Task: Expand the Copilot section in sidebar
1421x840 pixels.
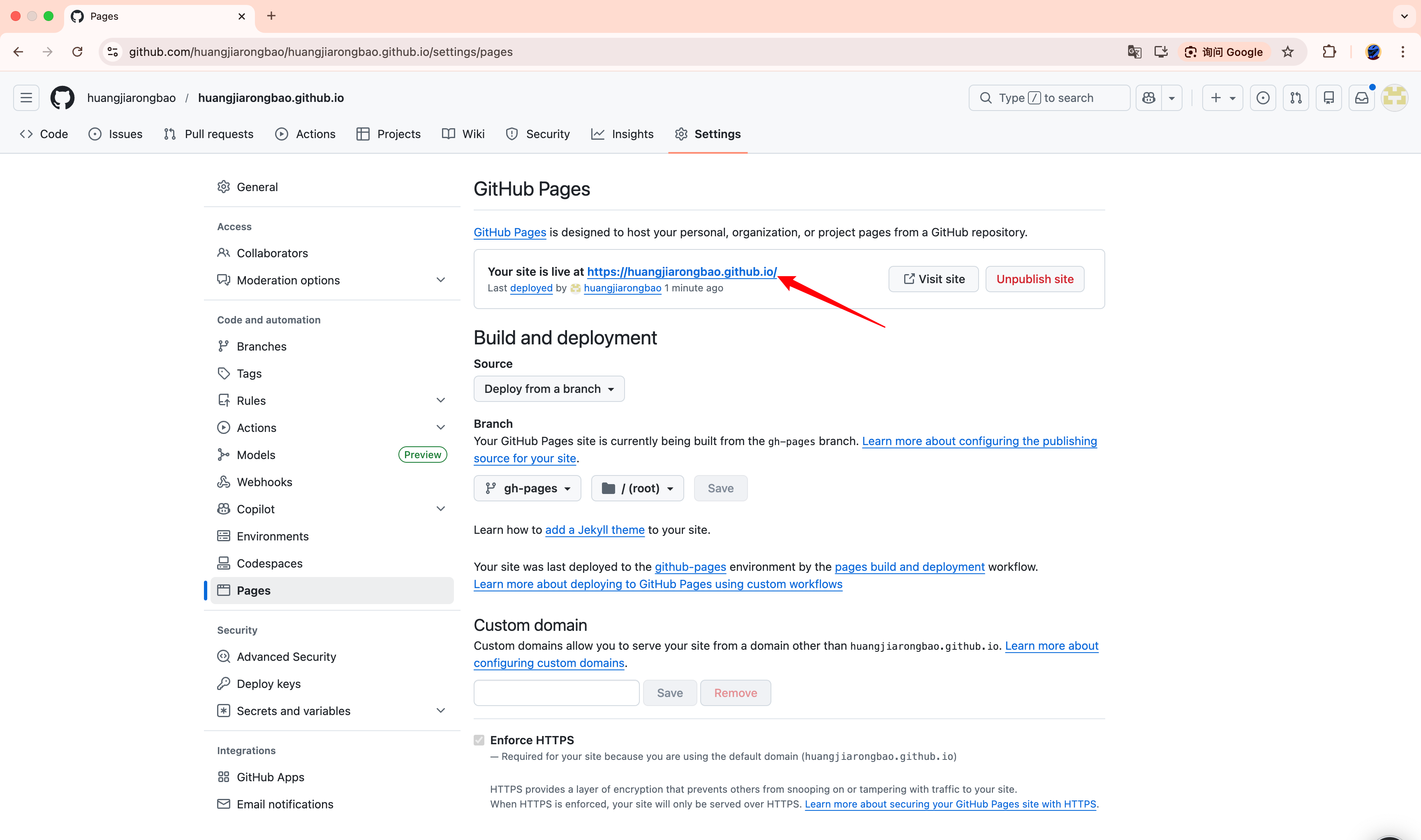Action: 332,510
